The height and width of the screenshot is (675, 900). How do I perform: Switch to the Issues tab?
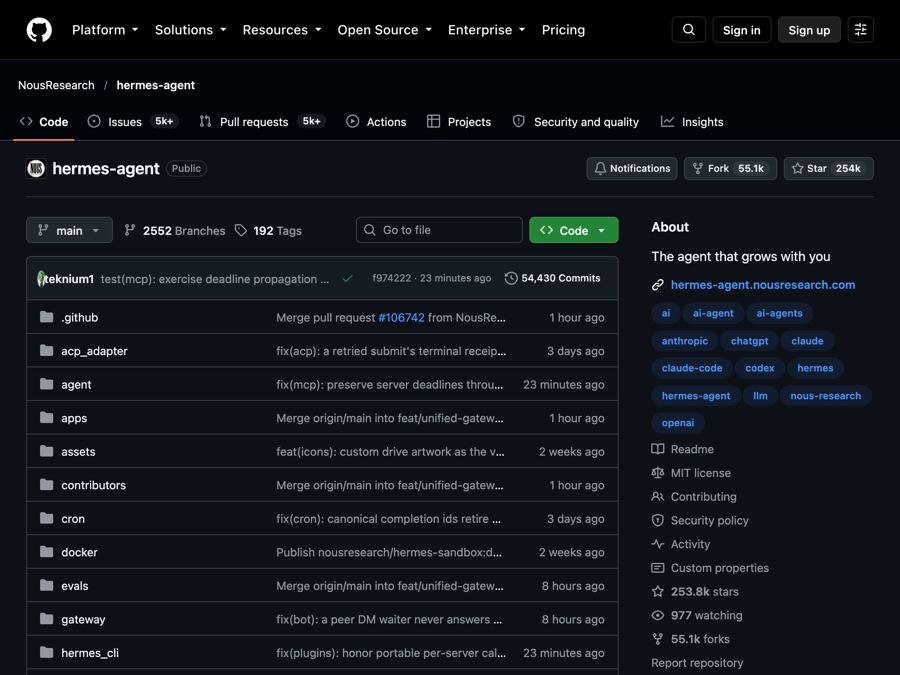(133, 122)
